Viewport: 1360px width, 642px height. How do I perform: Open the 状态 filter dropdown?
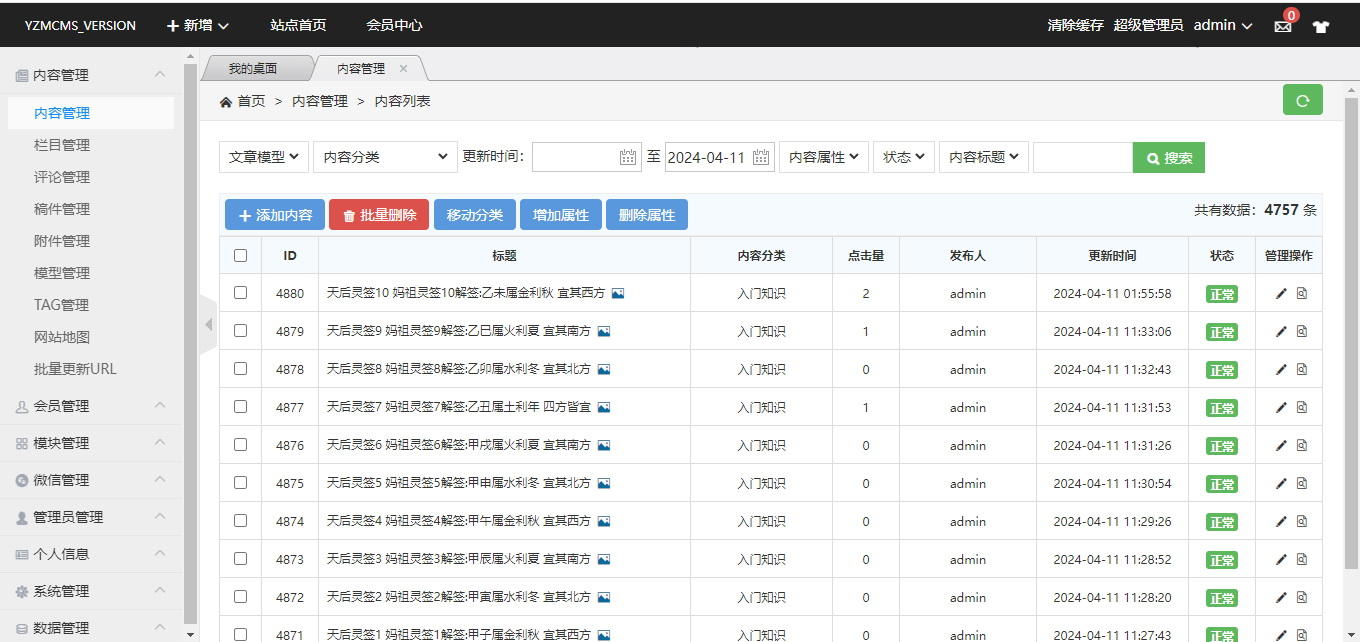904,157
